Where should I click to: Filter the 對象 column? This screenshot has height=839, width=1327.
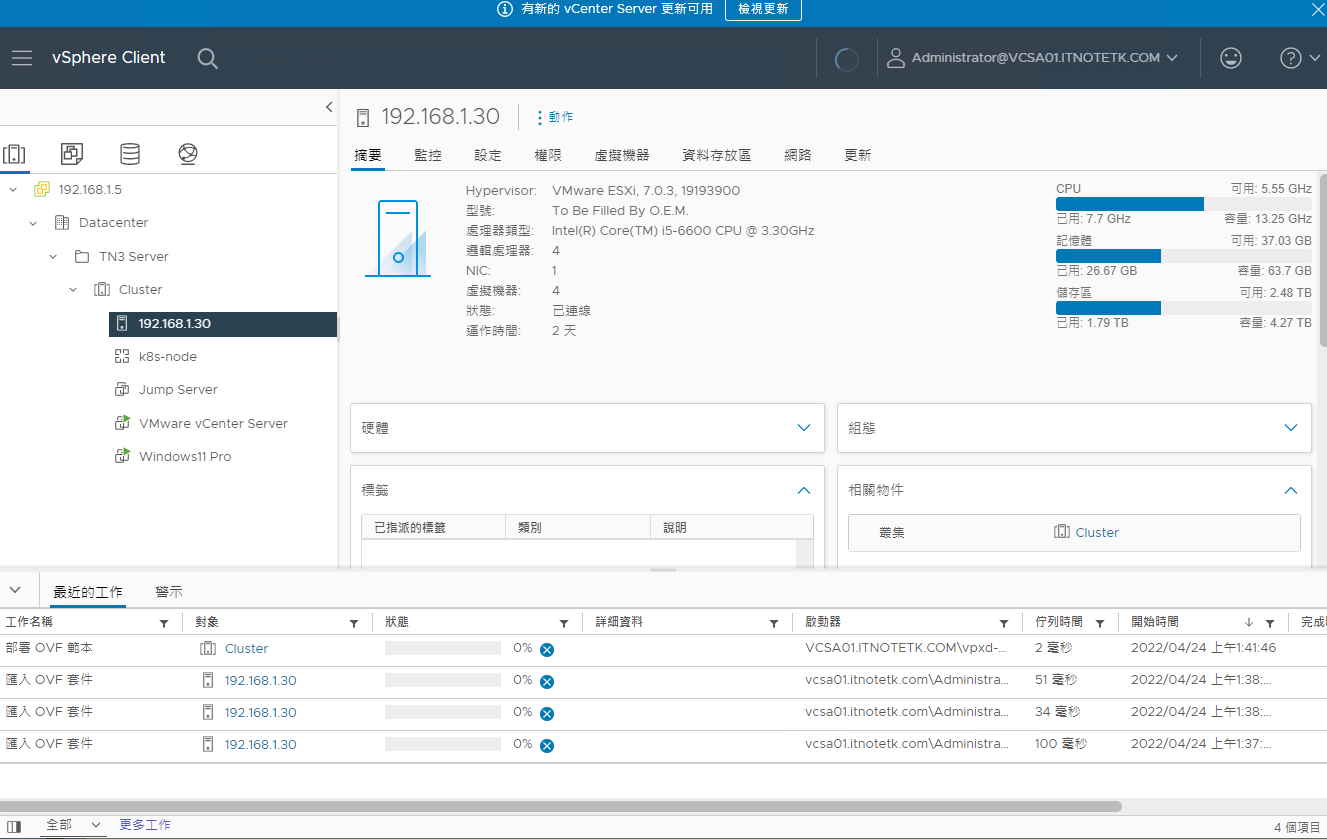pos(354,623)
